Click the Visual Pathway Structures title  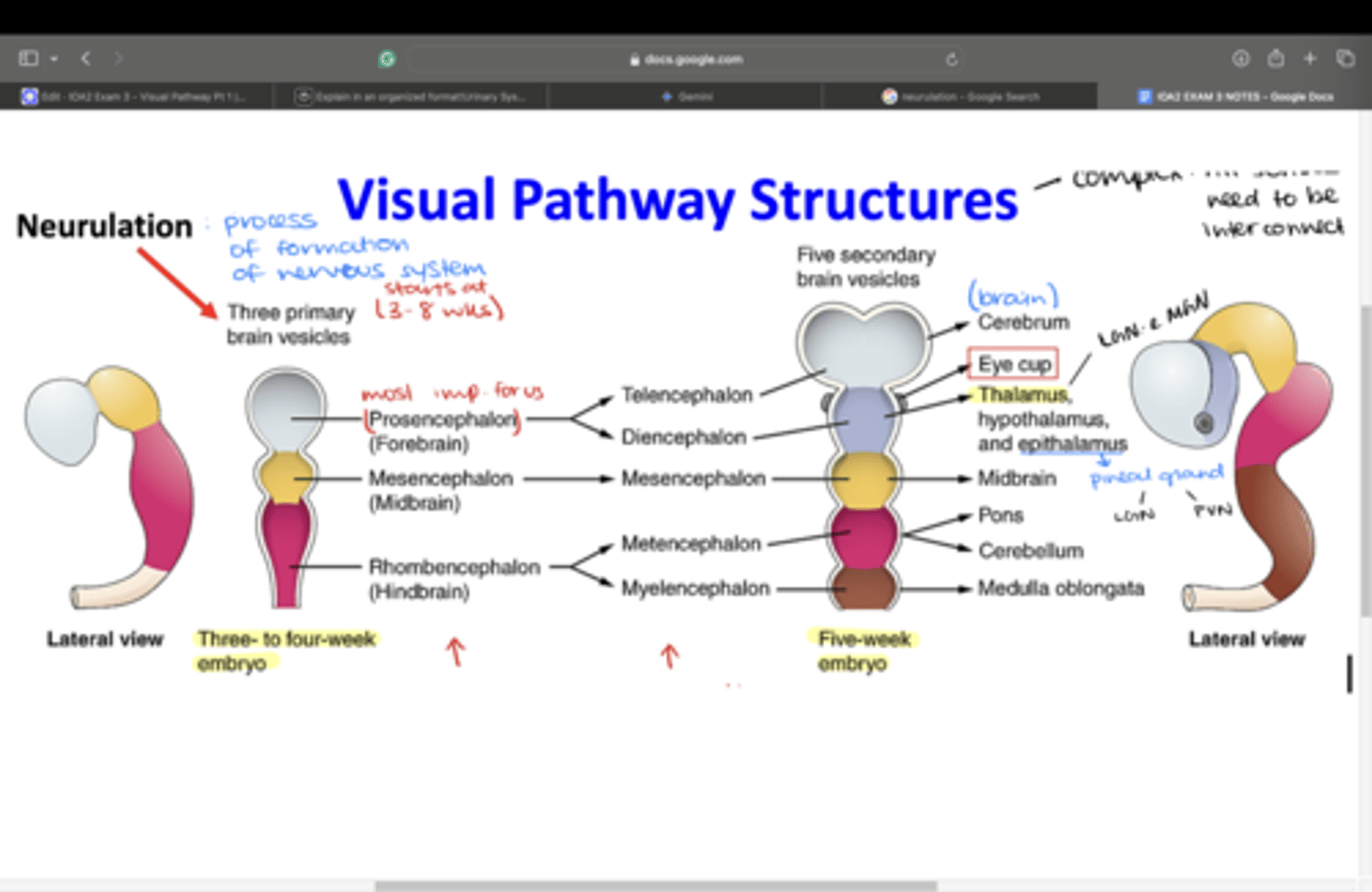[677, 201]
